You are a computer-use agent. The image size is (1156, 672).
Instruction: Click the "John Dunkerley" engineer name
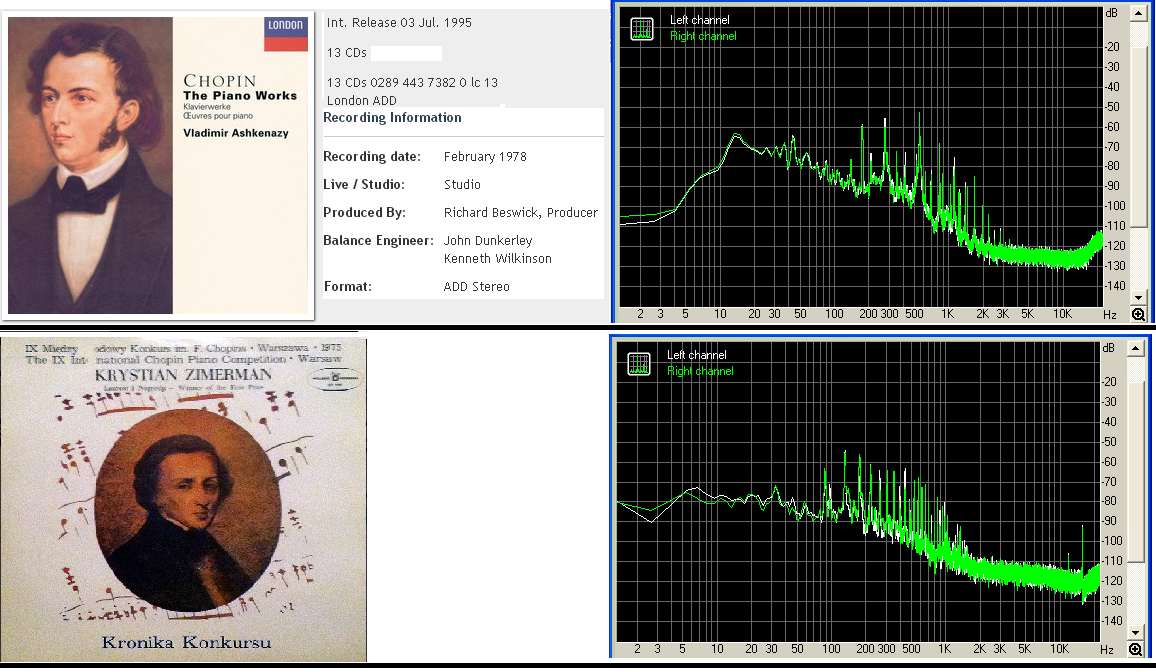488,241
